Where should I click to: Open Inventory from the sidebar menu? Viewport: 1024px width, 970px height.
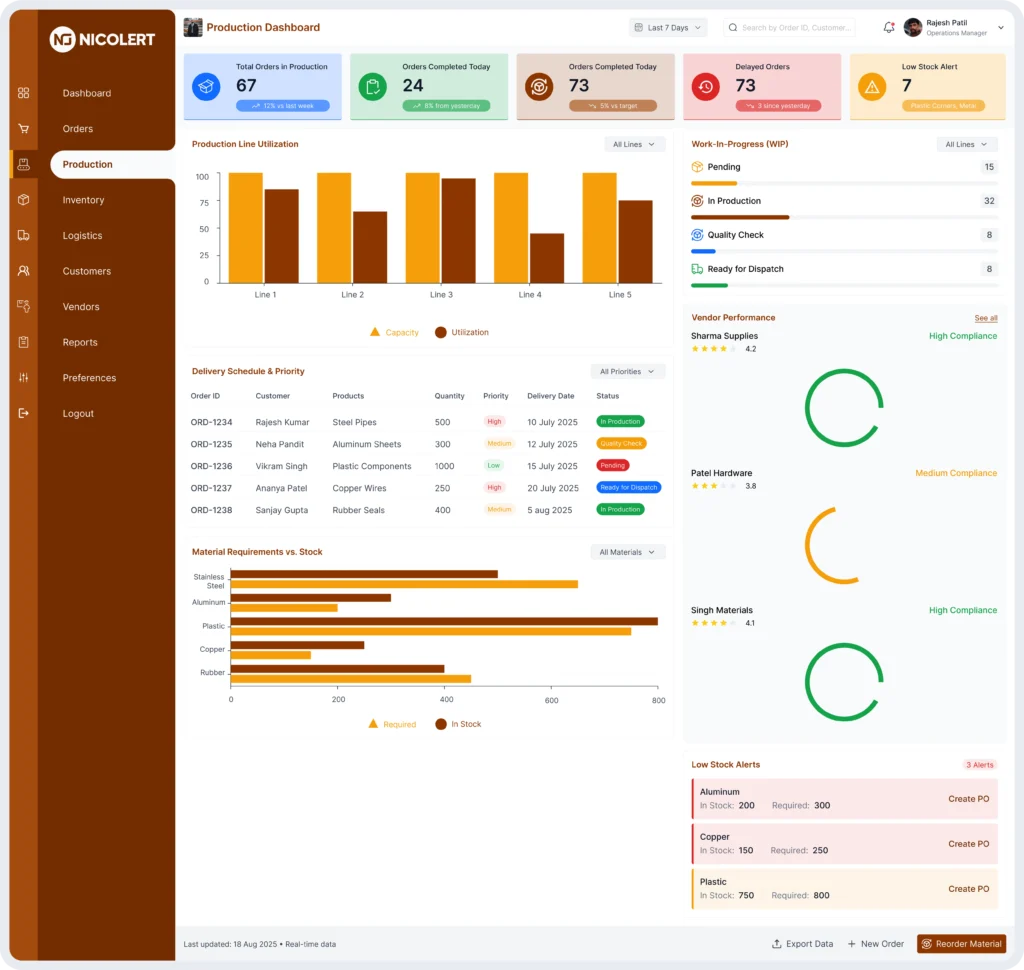point(83,200)
